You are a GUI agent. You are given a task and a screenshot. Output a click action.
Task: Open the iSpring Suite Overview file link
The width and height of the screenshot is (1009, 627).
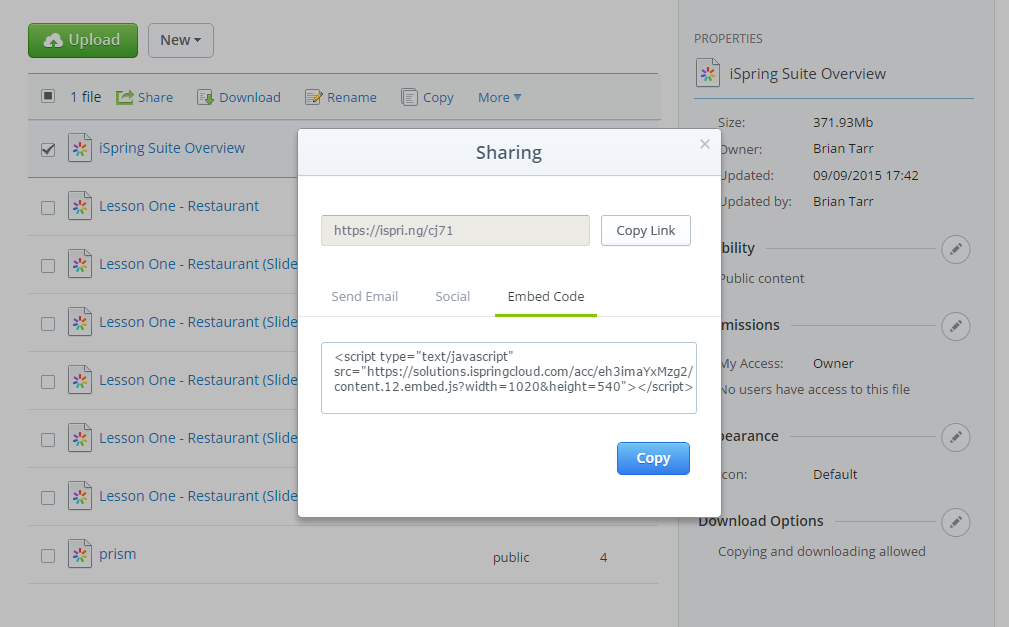click(x=172, y=148)
